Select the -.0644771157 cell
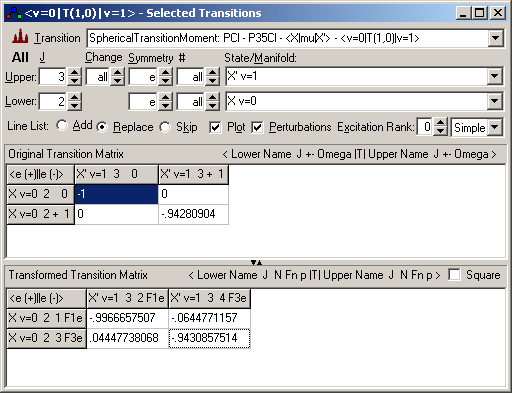The height and width of the screenshot is (393, 512). click(209, 318)
